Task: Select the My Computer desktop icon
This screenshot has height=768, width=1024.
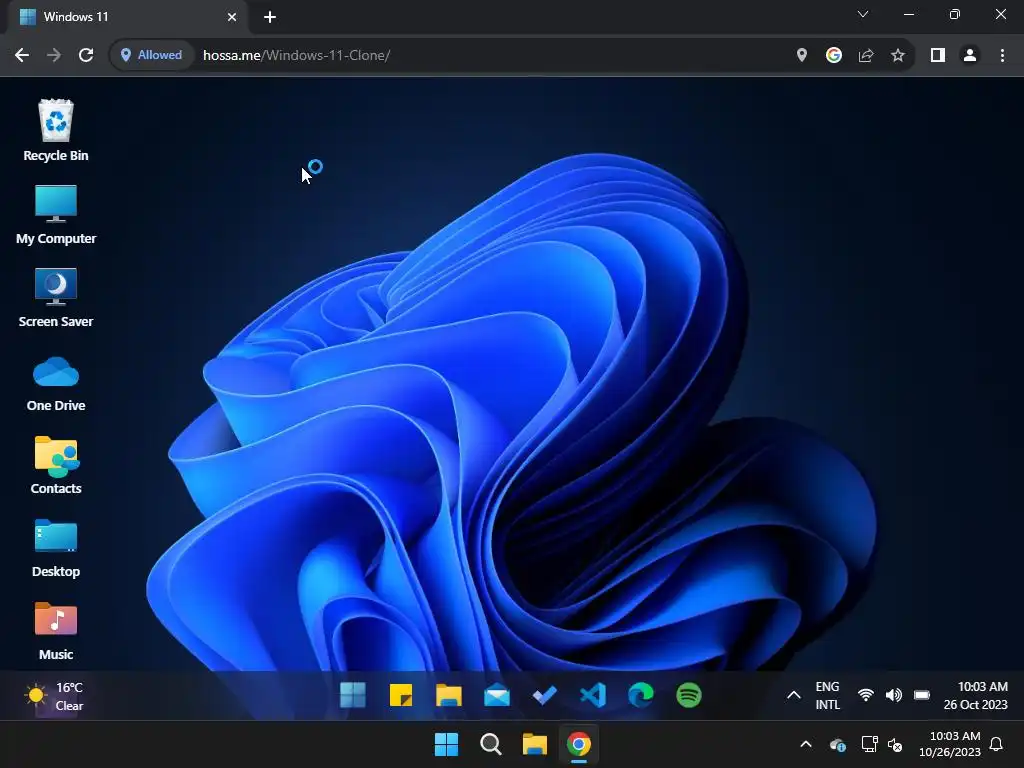Action: (x=56, y=214)
